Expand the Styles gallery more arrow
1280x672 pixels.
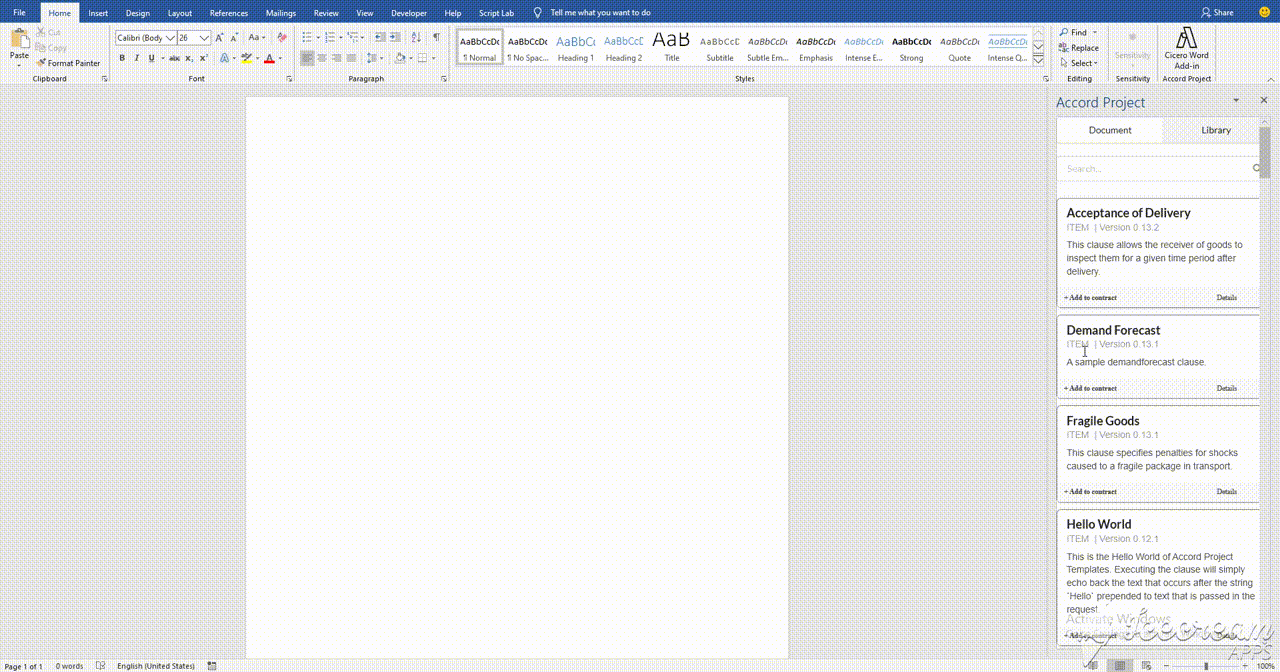pos(1038,60)
